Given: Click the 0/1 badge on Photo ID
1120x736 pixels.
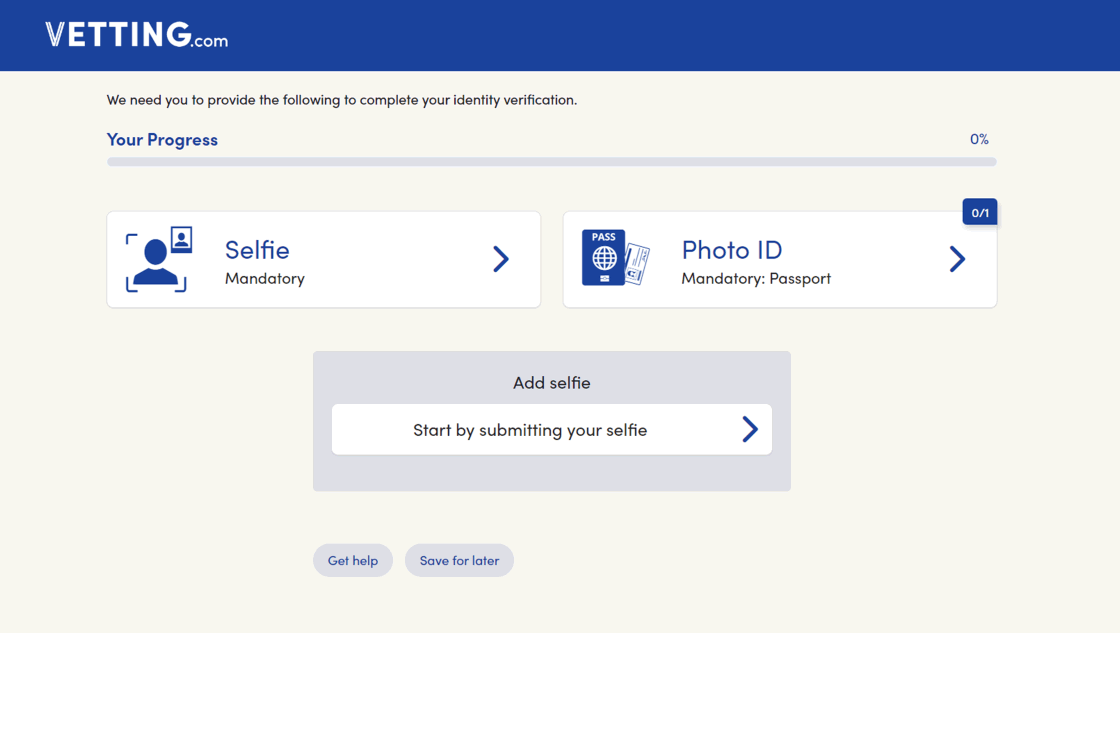Looking at the screenshot, I should (x=979, y=212).
